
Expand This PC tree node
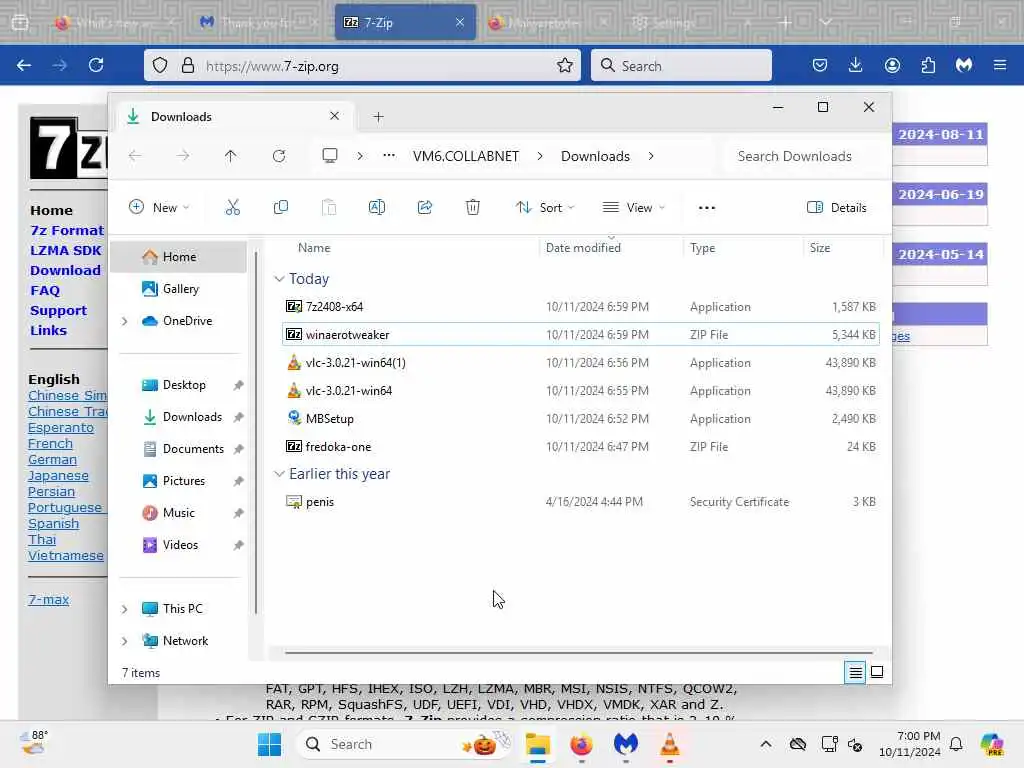pyautogui.click(x=125, y=609)
